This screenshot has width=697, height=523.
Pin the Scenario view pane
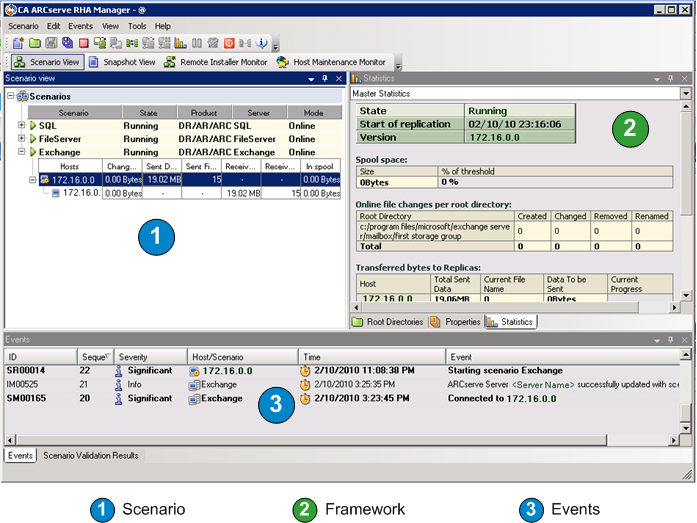pos(325,79)
